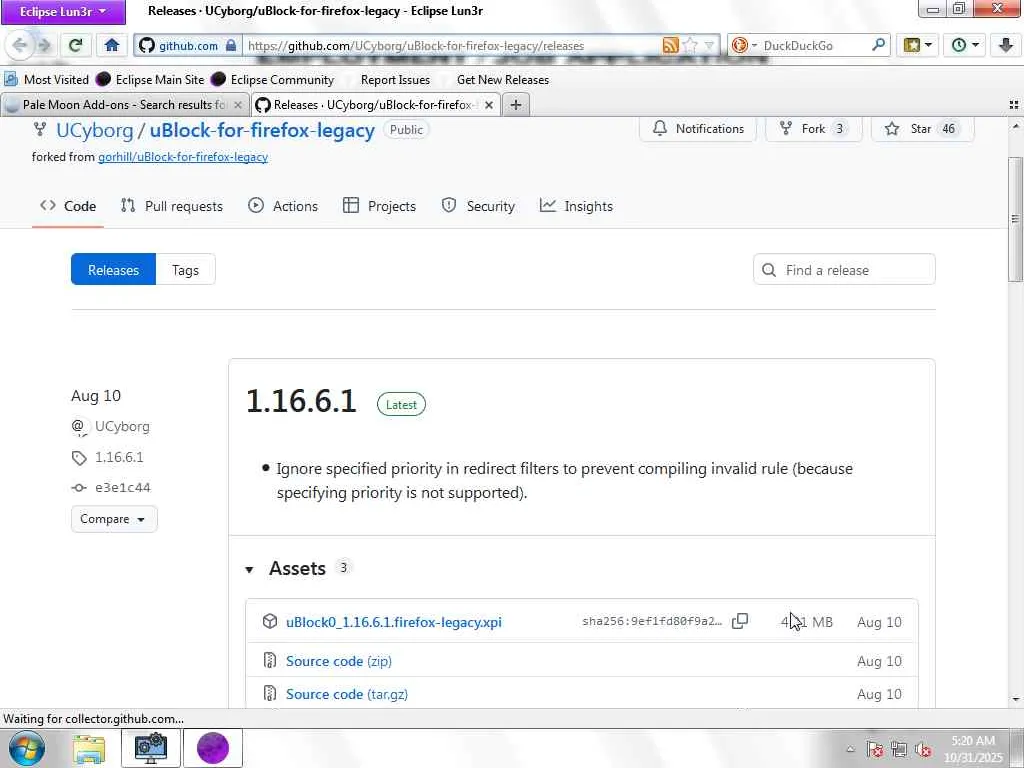
Task: Open the Security tab
Action: [478, 206]
